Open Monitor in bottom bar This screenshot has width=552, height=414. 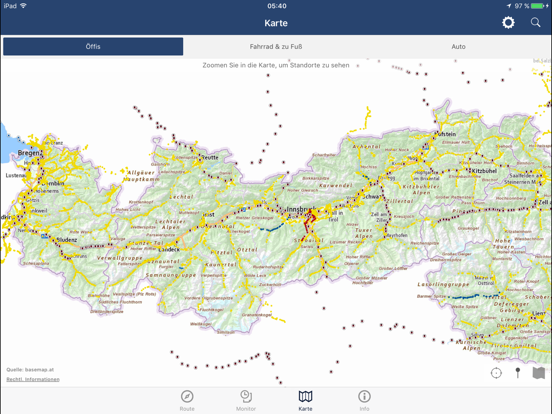pos(246,400)
